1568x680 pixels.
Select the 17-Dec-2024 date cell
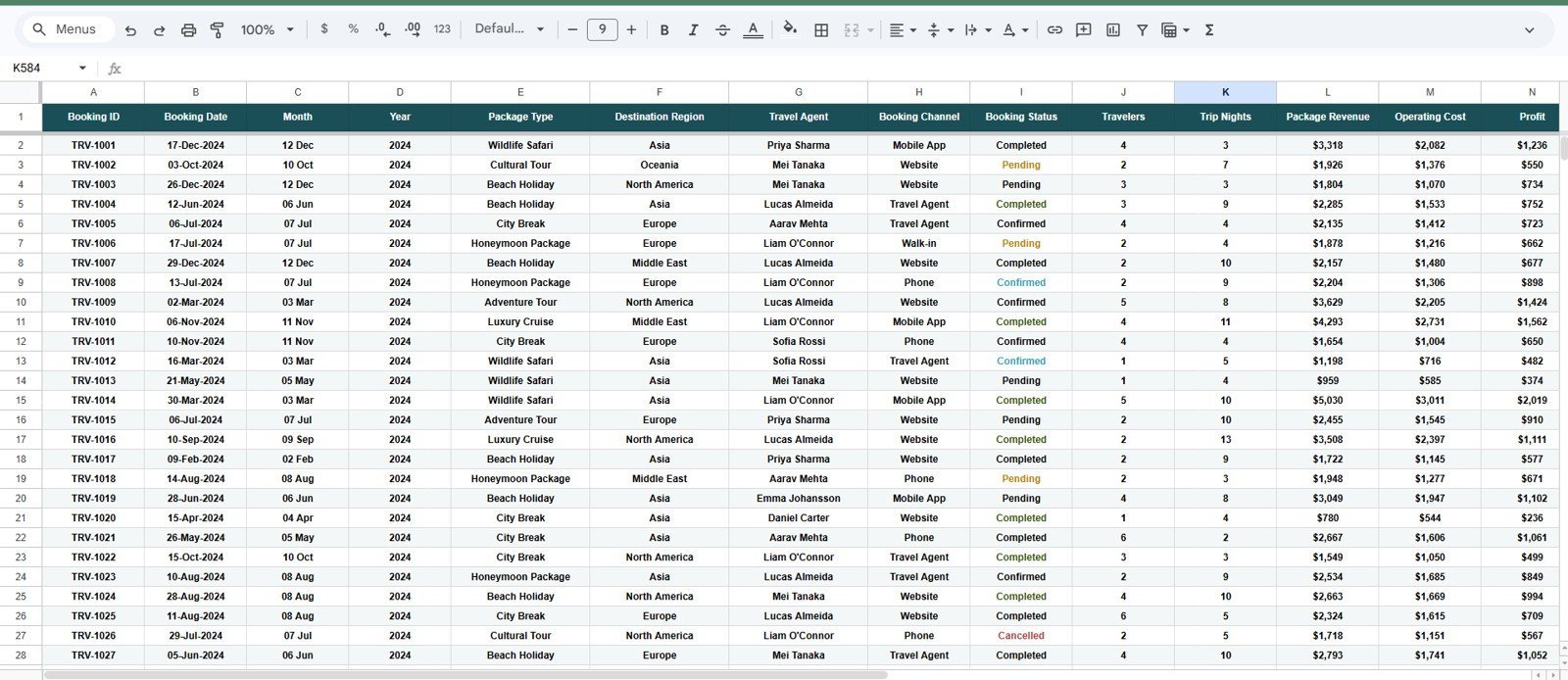point(196,145)
